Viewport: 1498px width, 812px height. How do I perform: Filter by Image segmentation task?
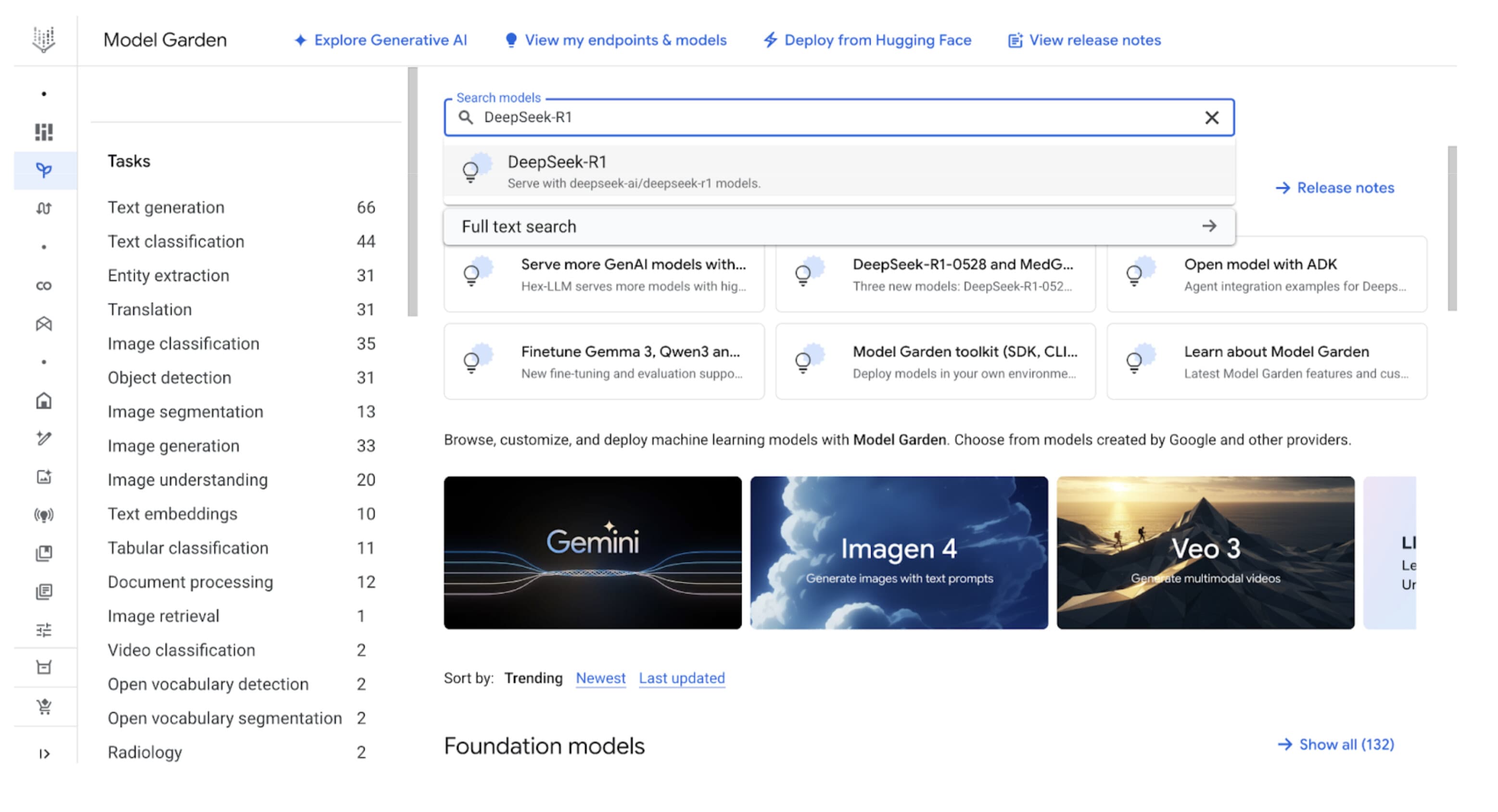(241, 412)
